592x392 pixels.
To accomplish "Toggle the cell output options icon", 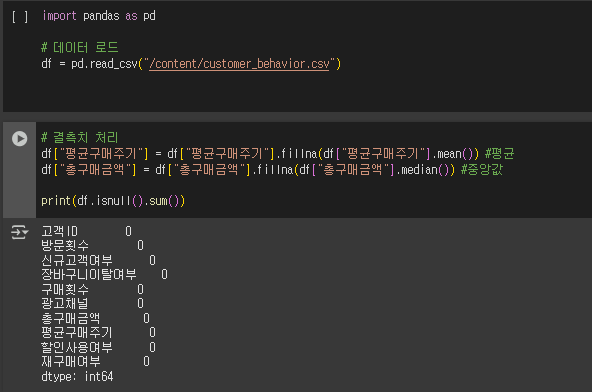I will coord(19,232).
